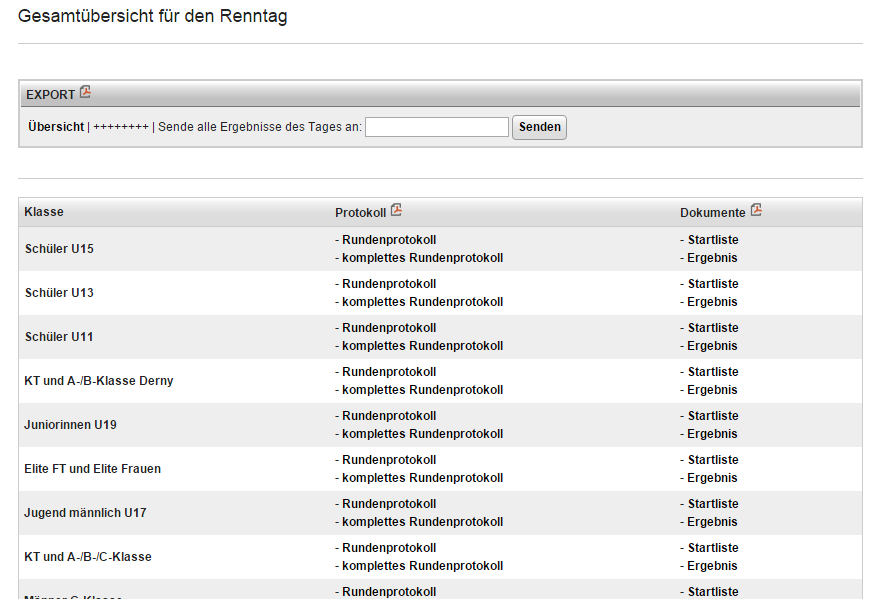View Startliste for KT und A-/B-/C-Klasse
Image resolution: width=878 pixels, height=599 pixels.
pyautogui.click(x=713, y=548)
